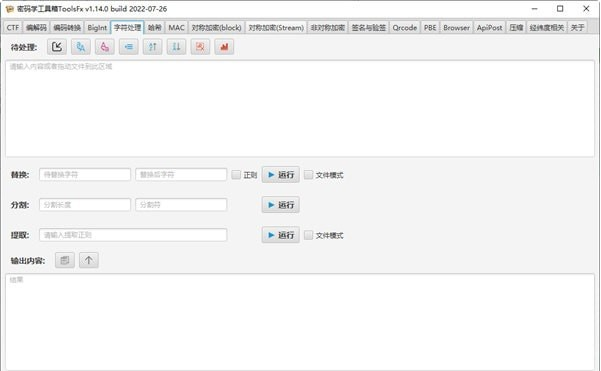Maximize the ToolsFx window

point(560,9)
